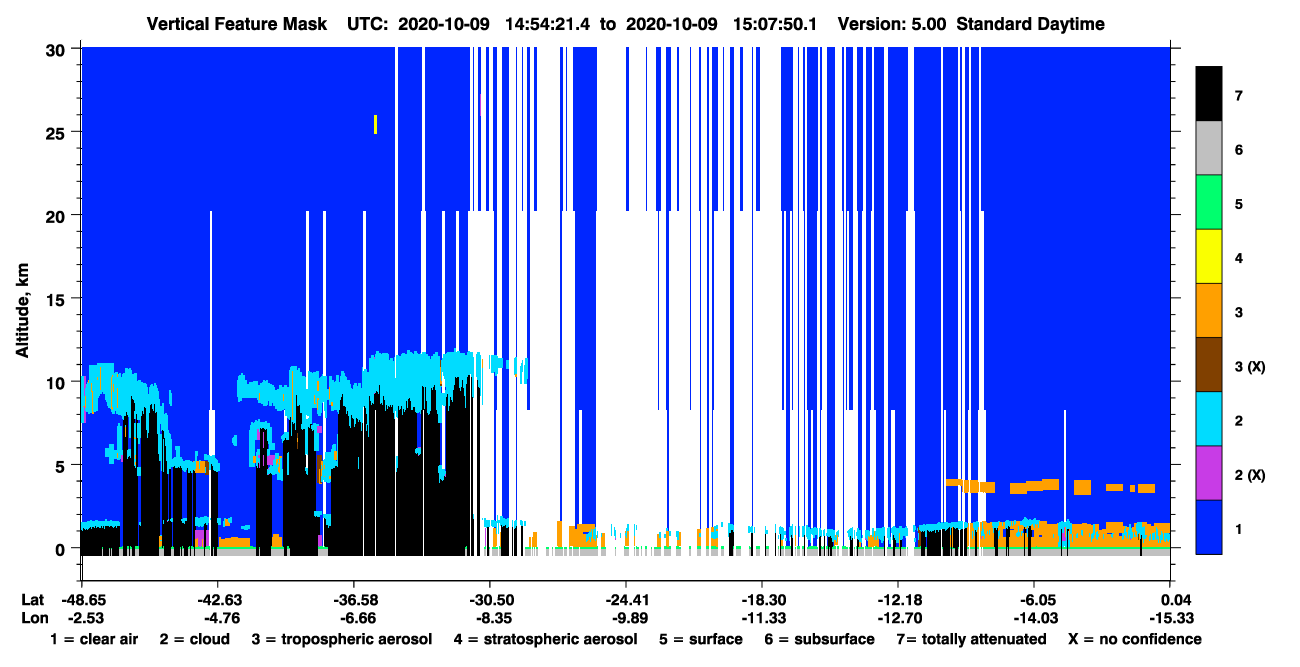Select the 'Version: 5.00' text

tap(892, 24)
